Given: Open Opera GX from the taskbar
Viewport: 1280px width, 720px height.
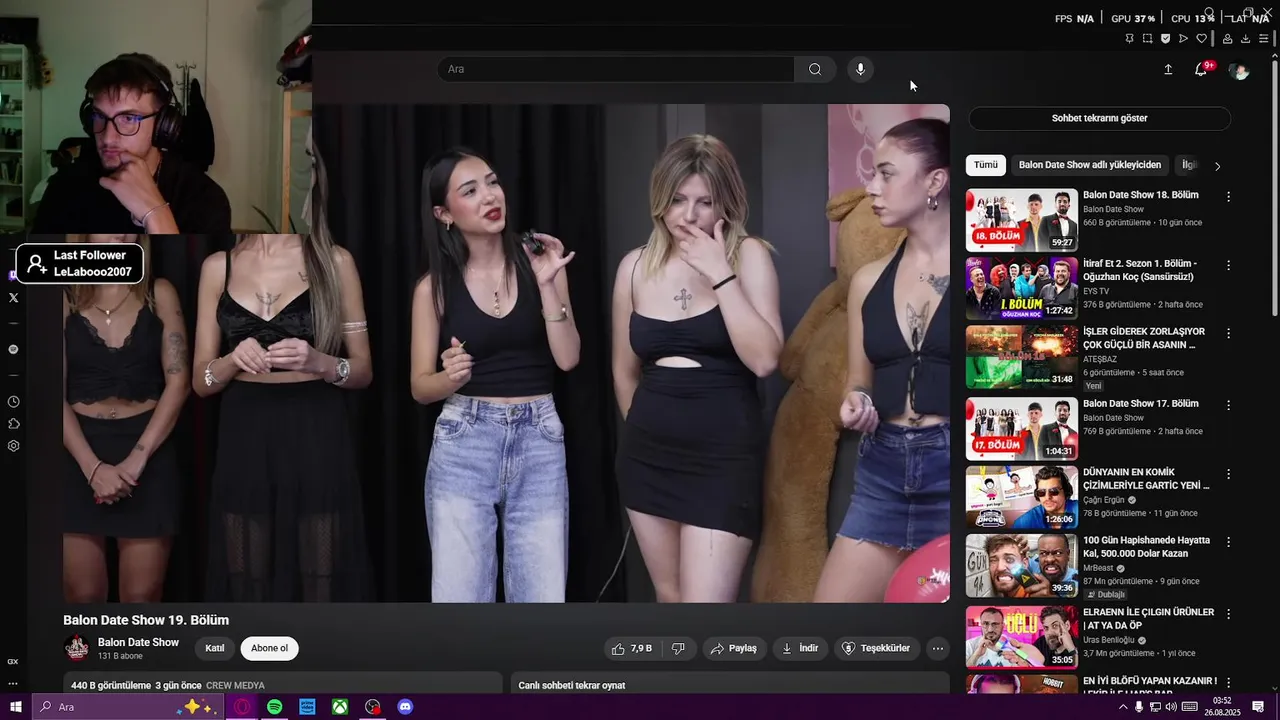Looking at the screenshot, I should 243,707.
